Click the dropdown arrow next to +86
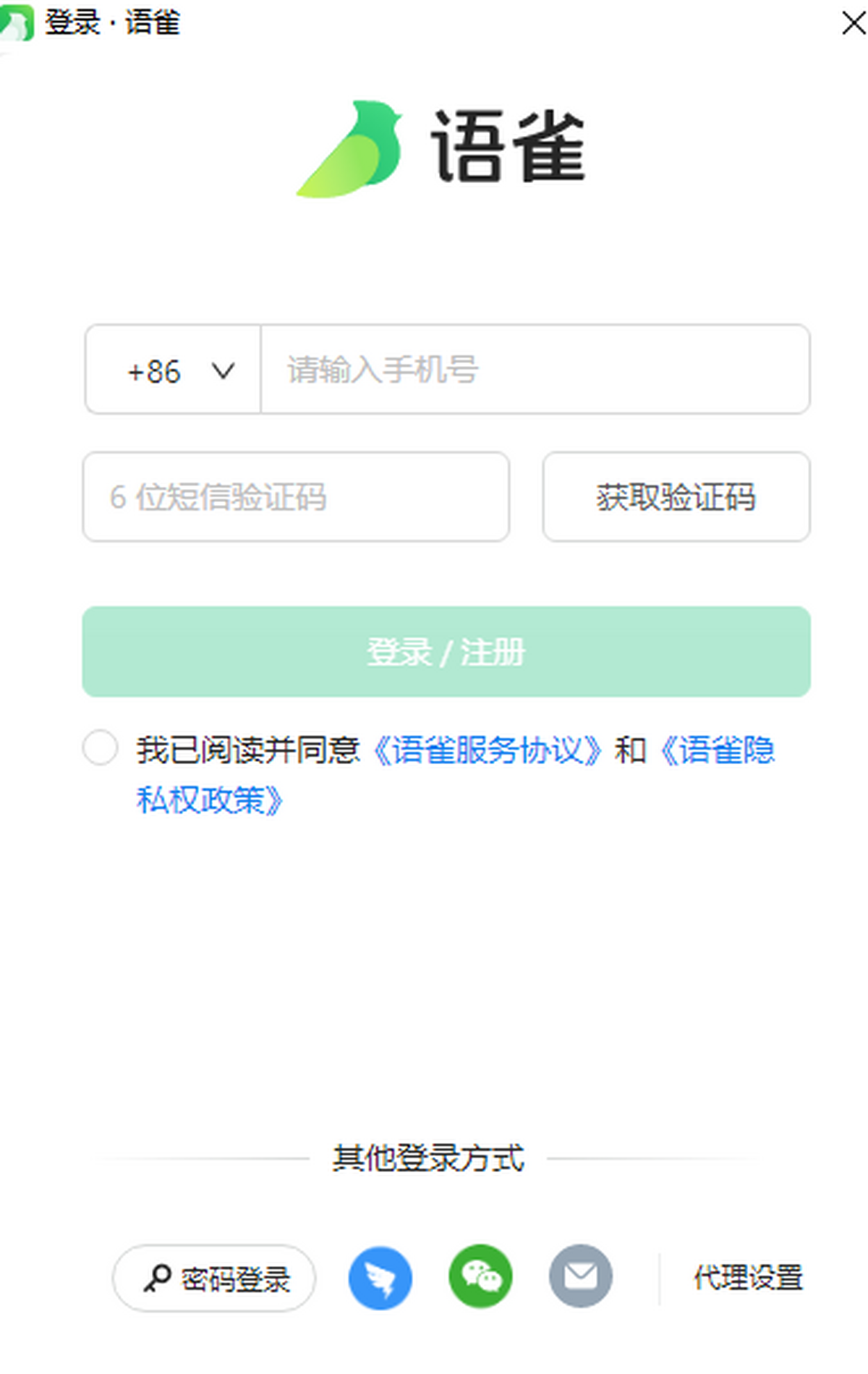868x1374 pixels. [222, 371]
